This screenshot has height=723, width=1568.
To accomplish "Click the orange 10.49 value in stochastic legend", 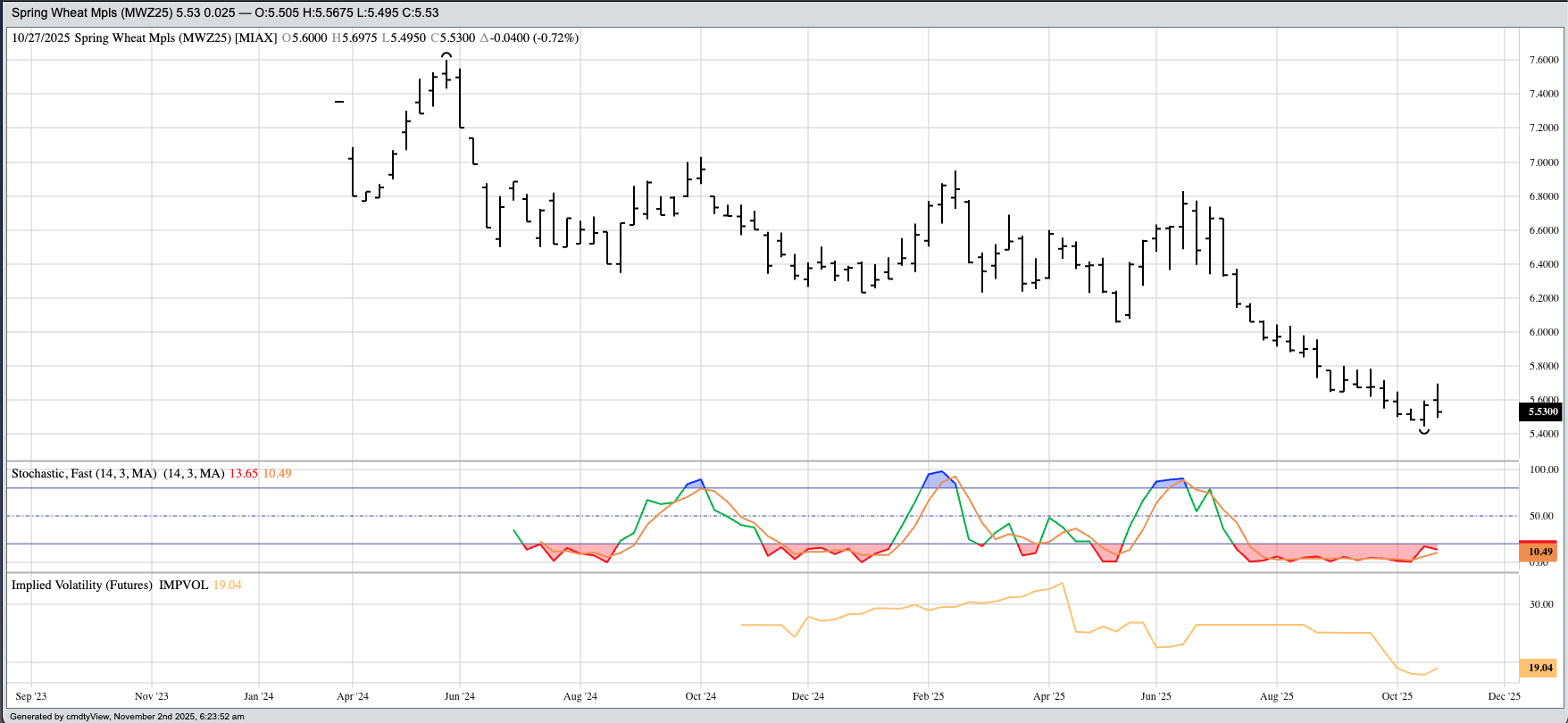I will [277, 473].
